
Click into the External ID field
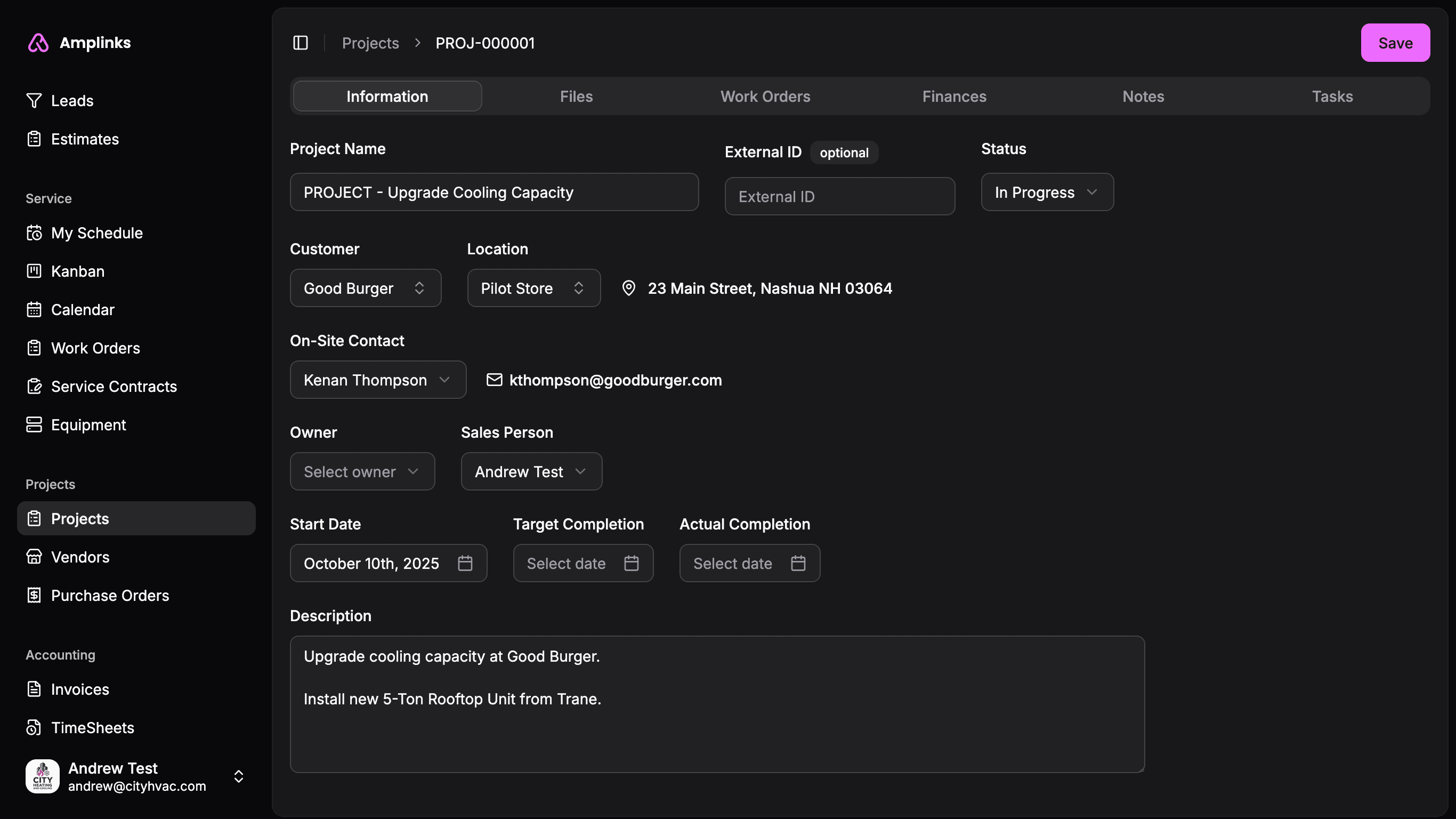pos(839,197)
